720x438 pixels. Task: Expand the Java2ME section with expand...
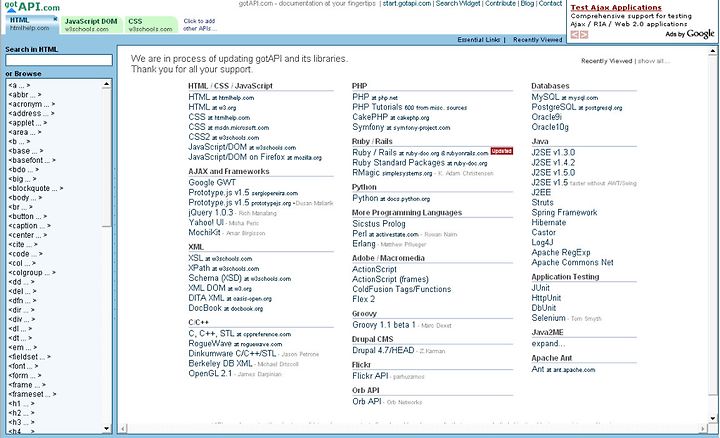tap(548, 343)
